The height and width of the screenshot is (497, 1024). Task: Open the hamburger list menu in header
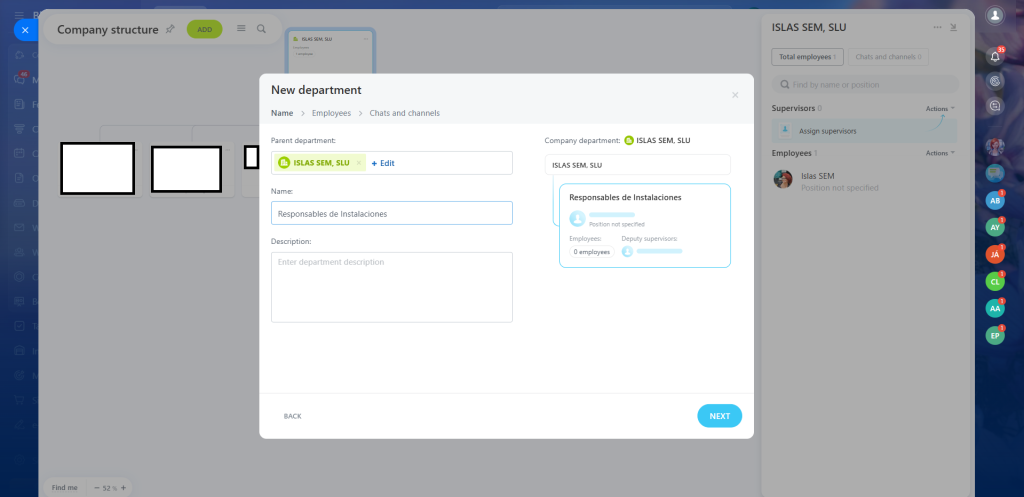click(x=241, y=29)
